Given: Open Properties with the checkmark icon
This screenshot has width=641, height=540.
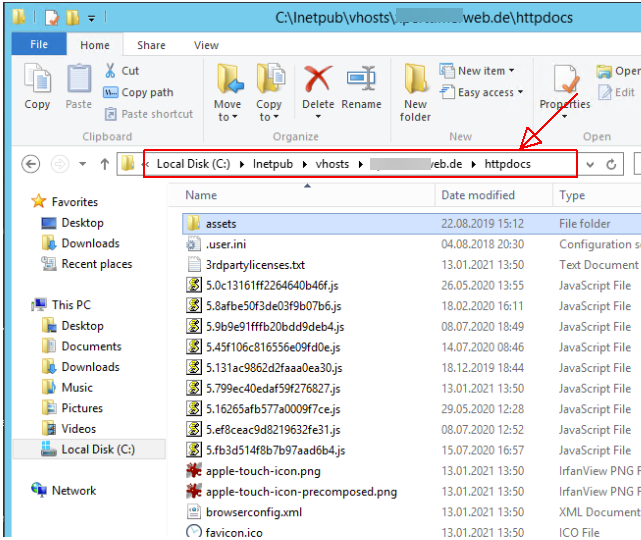Looking at the screenshot, I should [x=565, y=86].
